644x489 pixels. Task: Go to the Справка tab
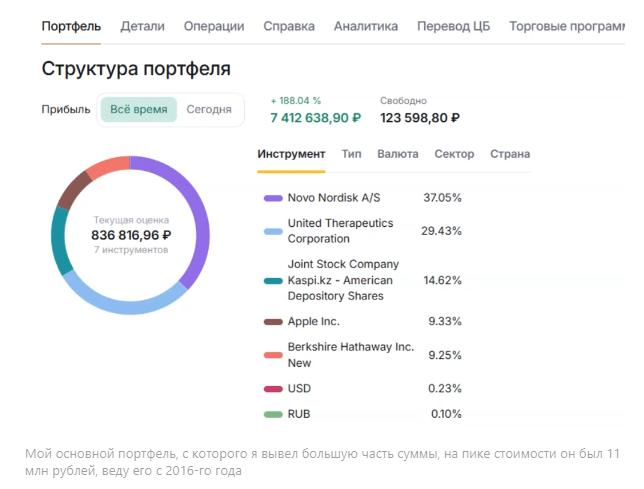(289, 26)
